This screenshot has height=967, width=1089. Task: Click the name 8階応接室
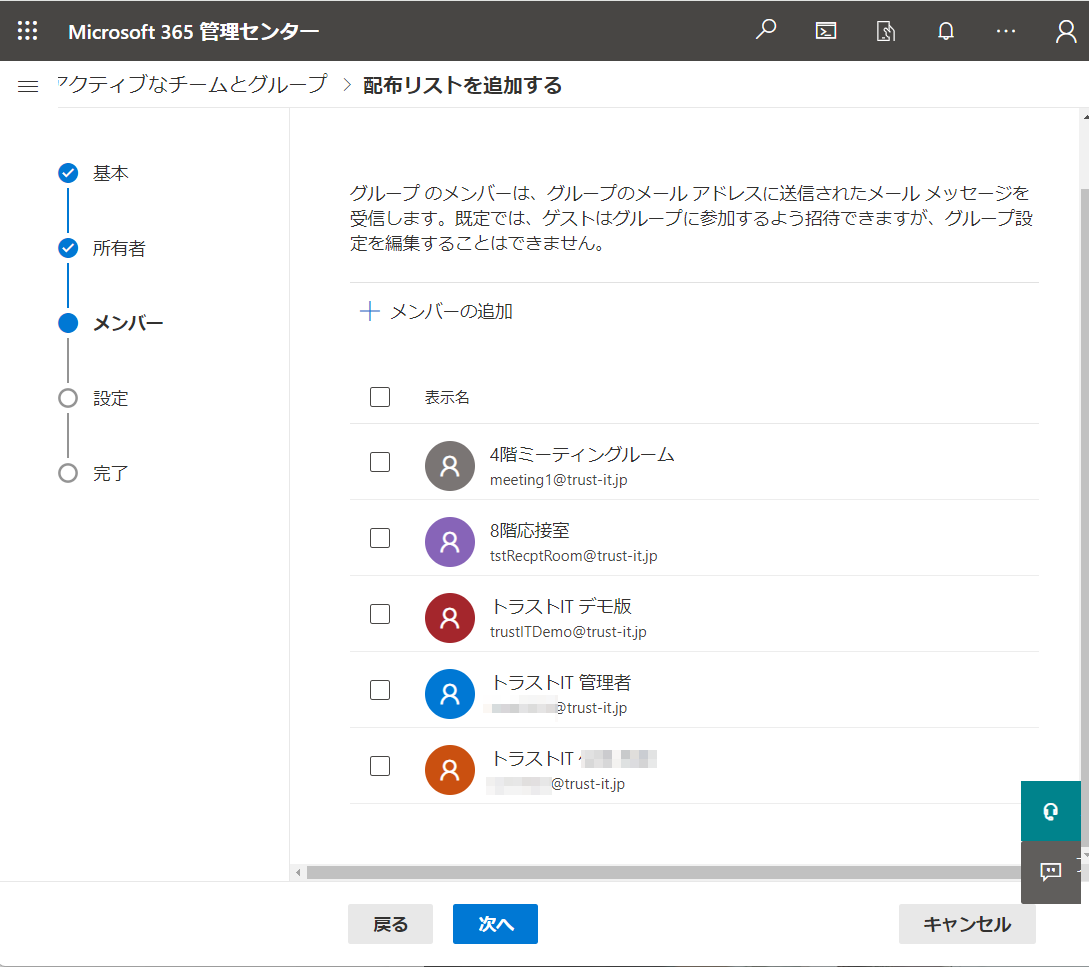529,530
